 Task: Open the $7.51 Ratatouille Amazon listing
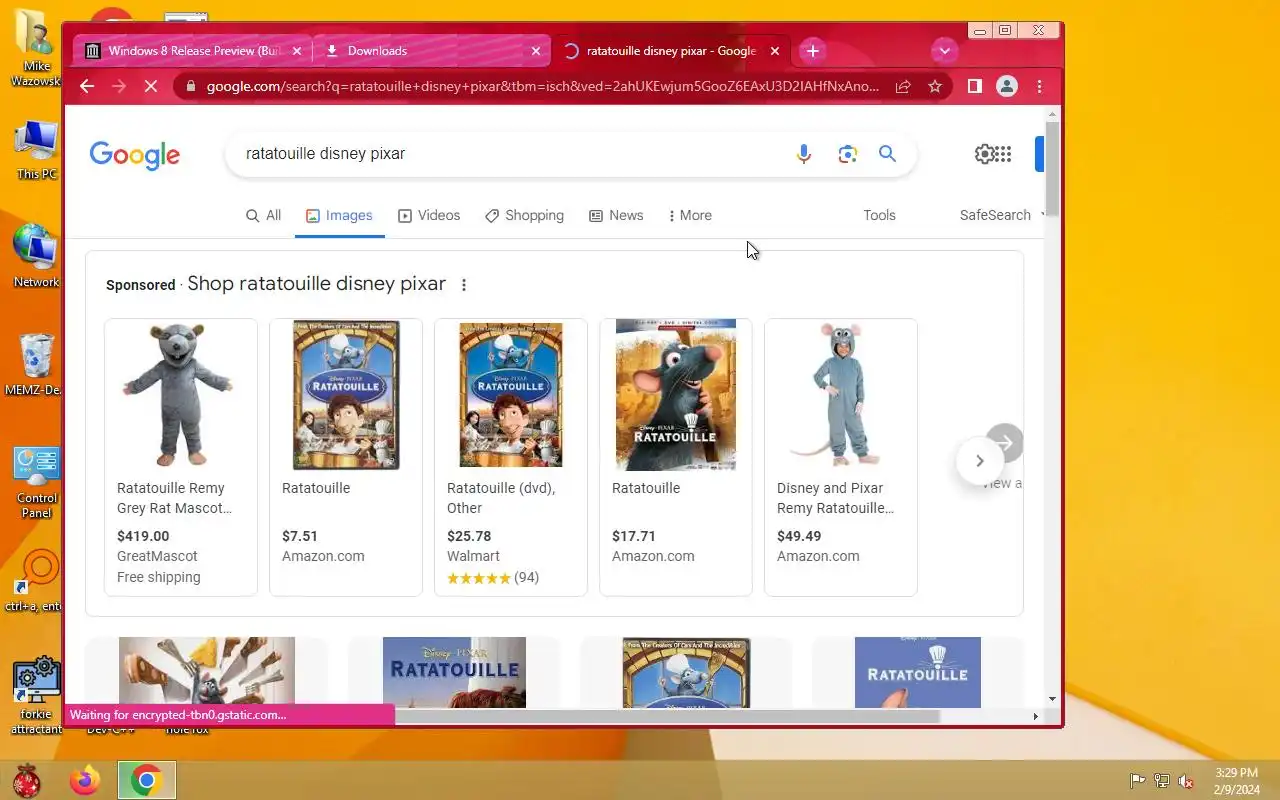[346, 457]
